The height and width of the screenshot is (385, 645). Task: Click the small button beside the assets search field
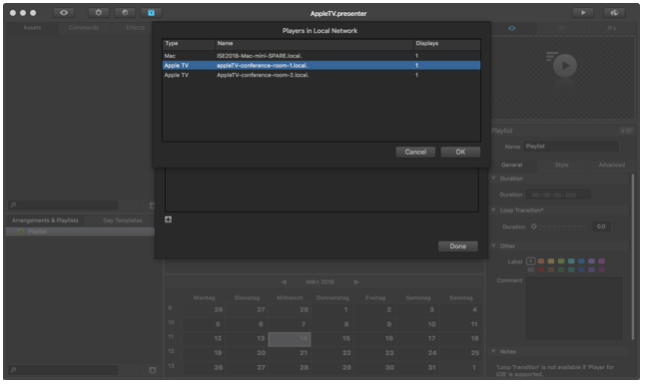pyautogui.click(x=152, y=205)
